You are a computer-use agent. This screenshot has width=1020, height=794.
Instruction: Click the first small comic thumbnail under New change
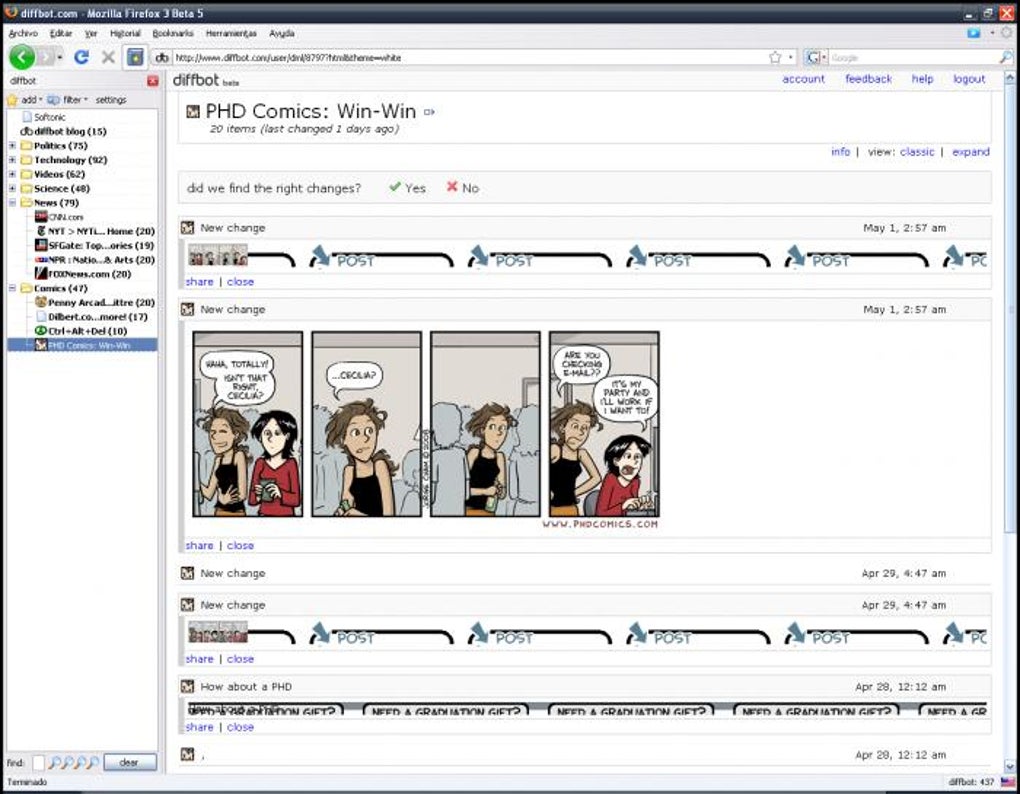[x=218, y=255]
